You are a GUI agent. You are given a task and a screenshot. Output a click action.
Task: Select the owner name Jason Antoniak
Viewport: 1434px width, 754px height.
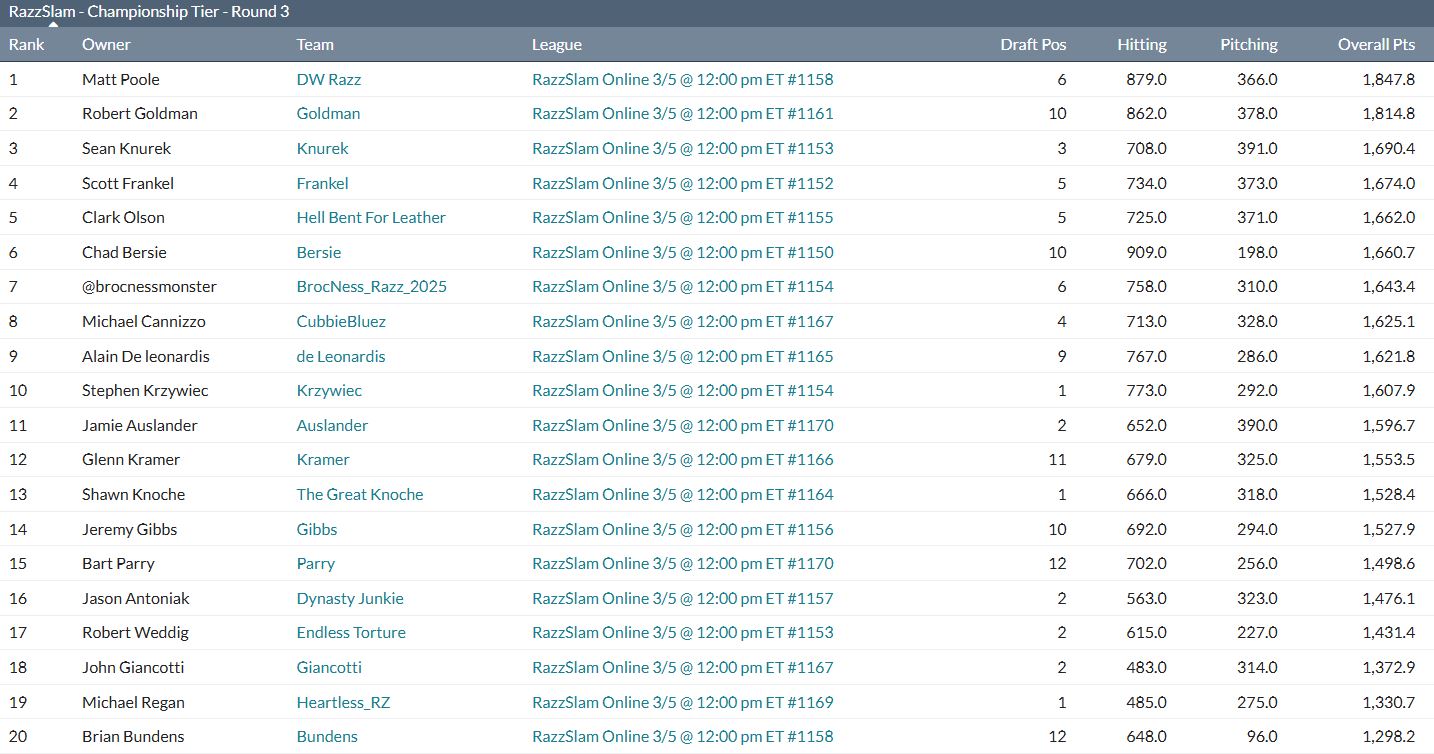[136, 598]
